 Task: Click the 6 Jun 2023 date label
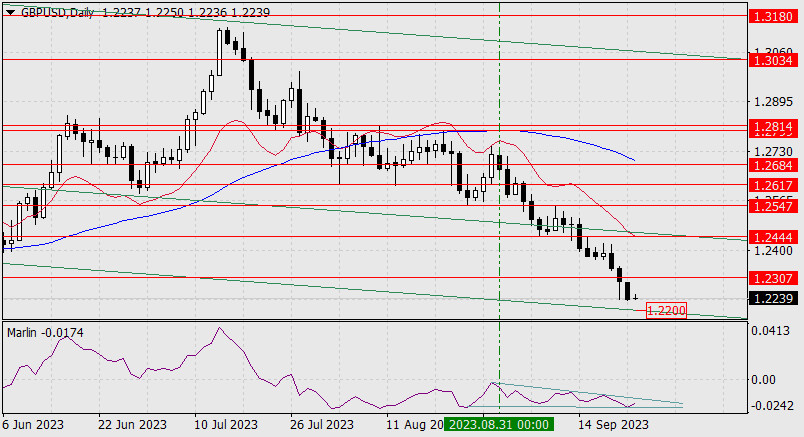coord(33,425)
